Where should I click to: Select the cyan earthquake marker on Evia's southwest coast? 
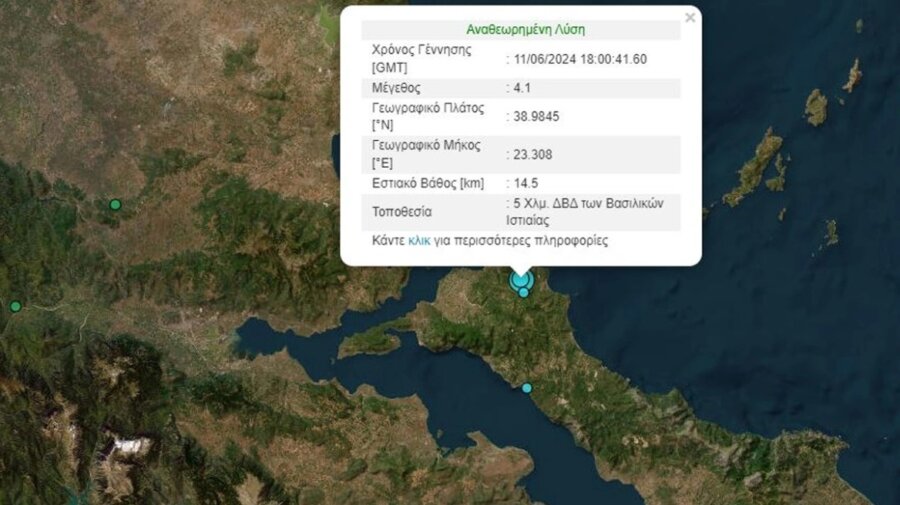[526, 389]
